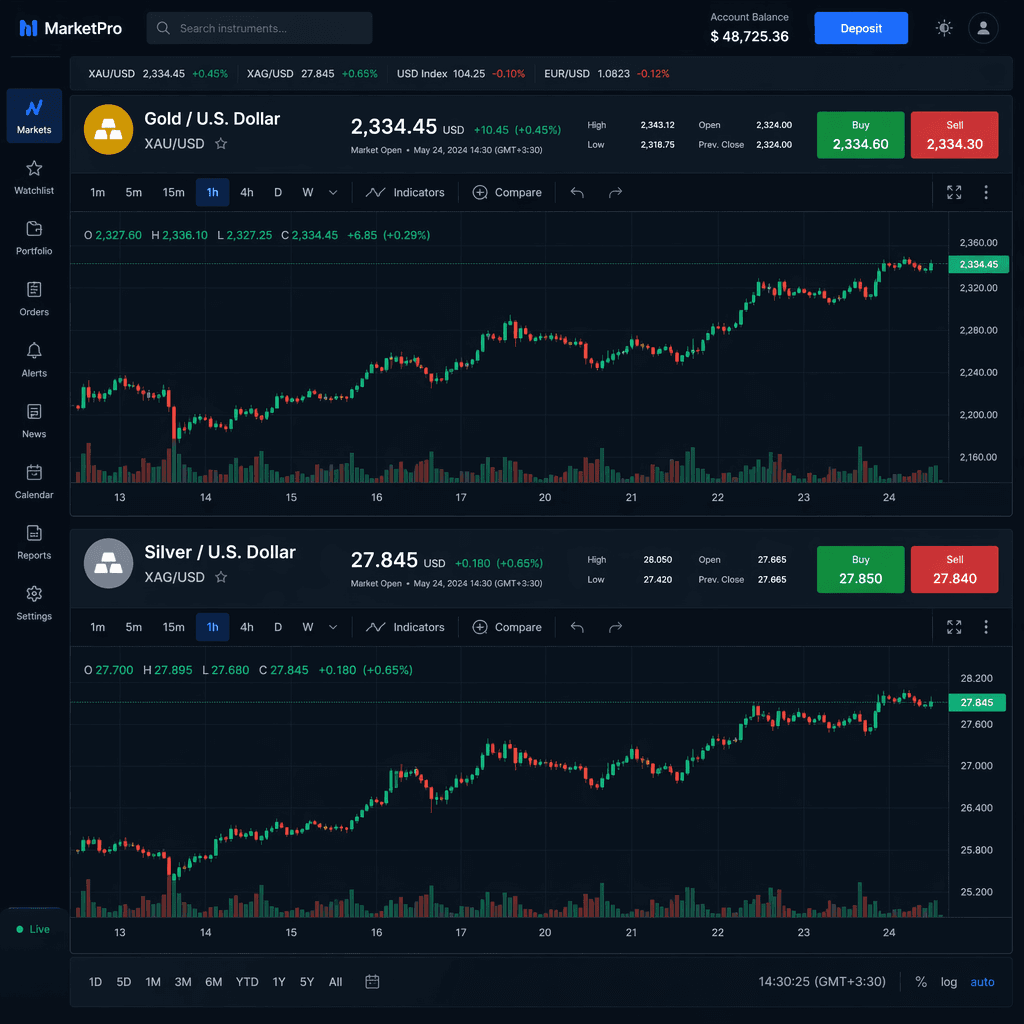Screen dimensions: 1024x1024
Task: Open the date range calendar icon
Action: click(x=372, y=982)
